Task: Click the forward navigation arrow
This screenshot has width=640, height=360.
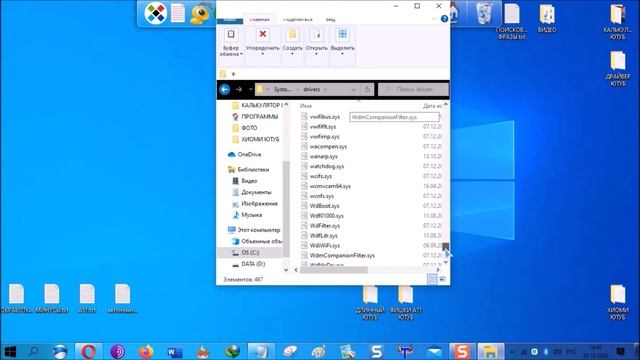Action: coord(239,89)
